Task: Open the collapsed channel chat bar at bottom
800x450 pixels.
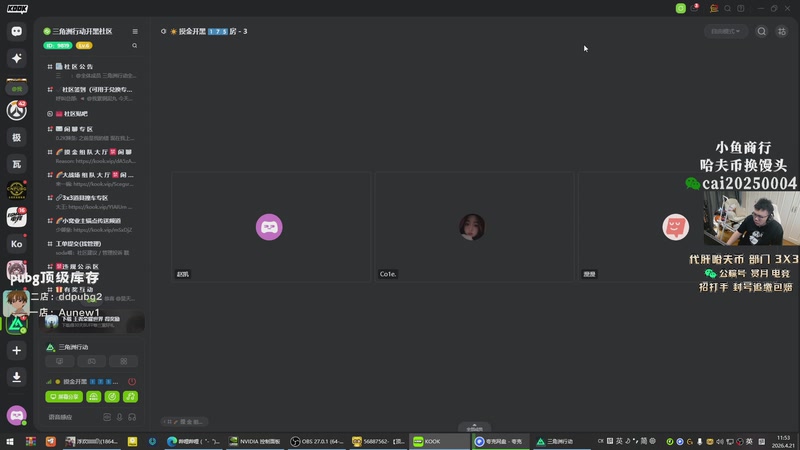Action: pos(185,422)
